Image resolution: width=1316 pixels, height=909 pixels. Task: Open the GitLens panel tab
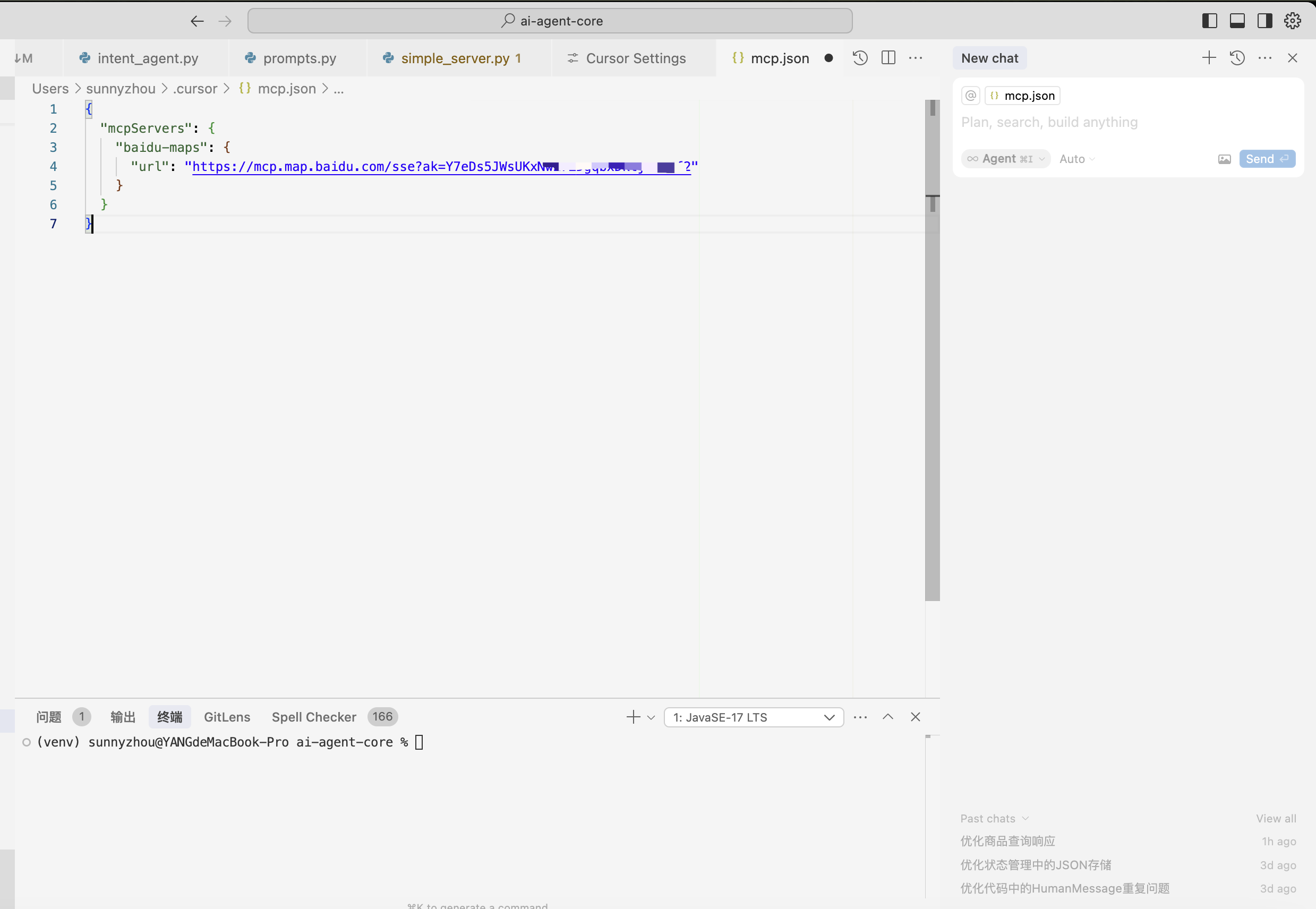coord(227,717)
